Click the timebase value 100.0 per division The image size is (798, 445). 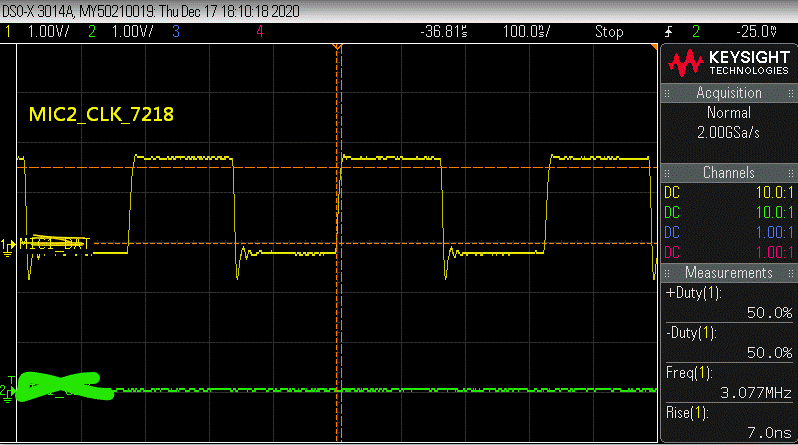526,32
